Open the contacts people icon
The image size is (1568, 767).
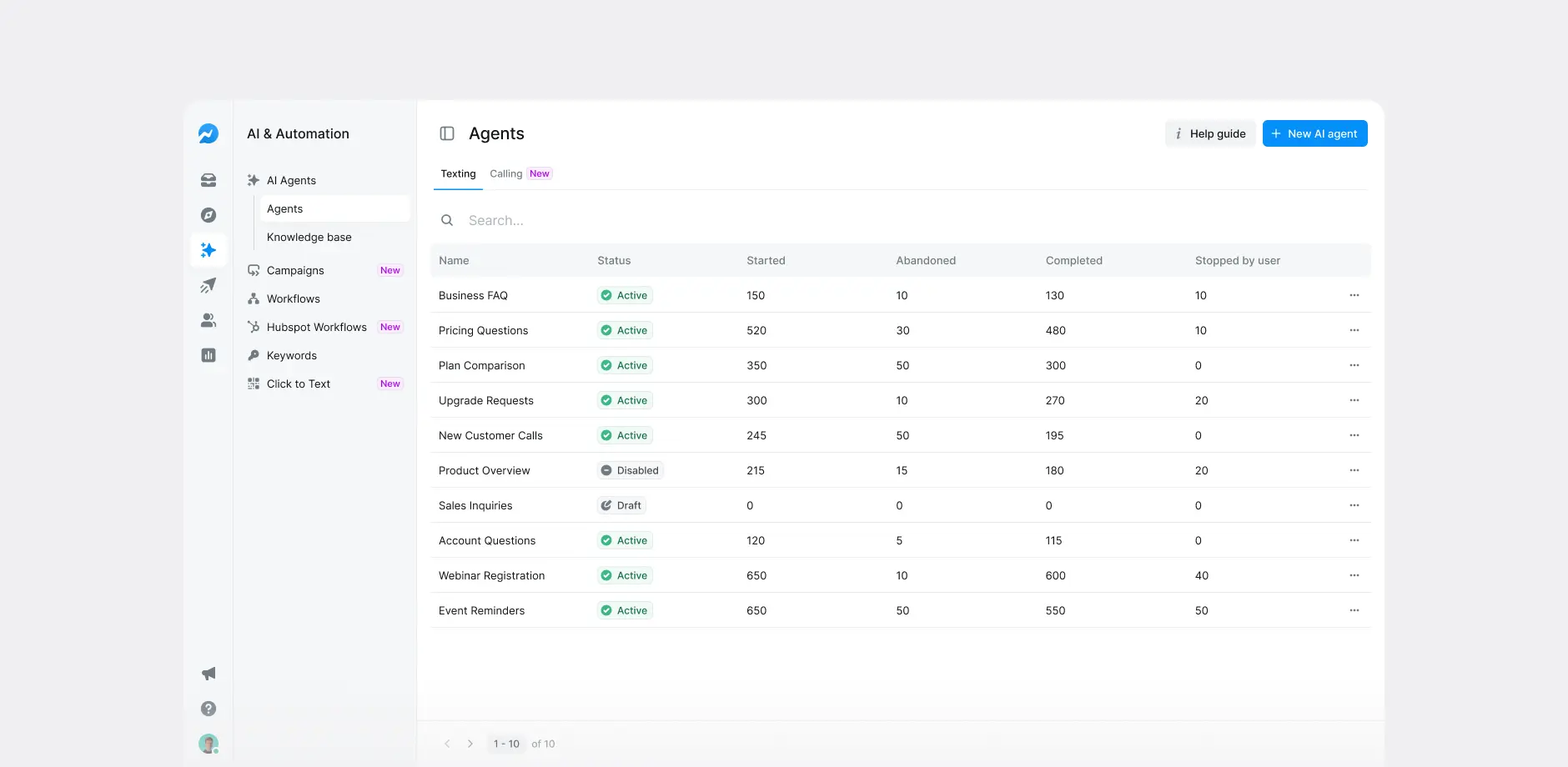pyautogui.click(x=209, y=320)
